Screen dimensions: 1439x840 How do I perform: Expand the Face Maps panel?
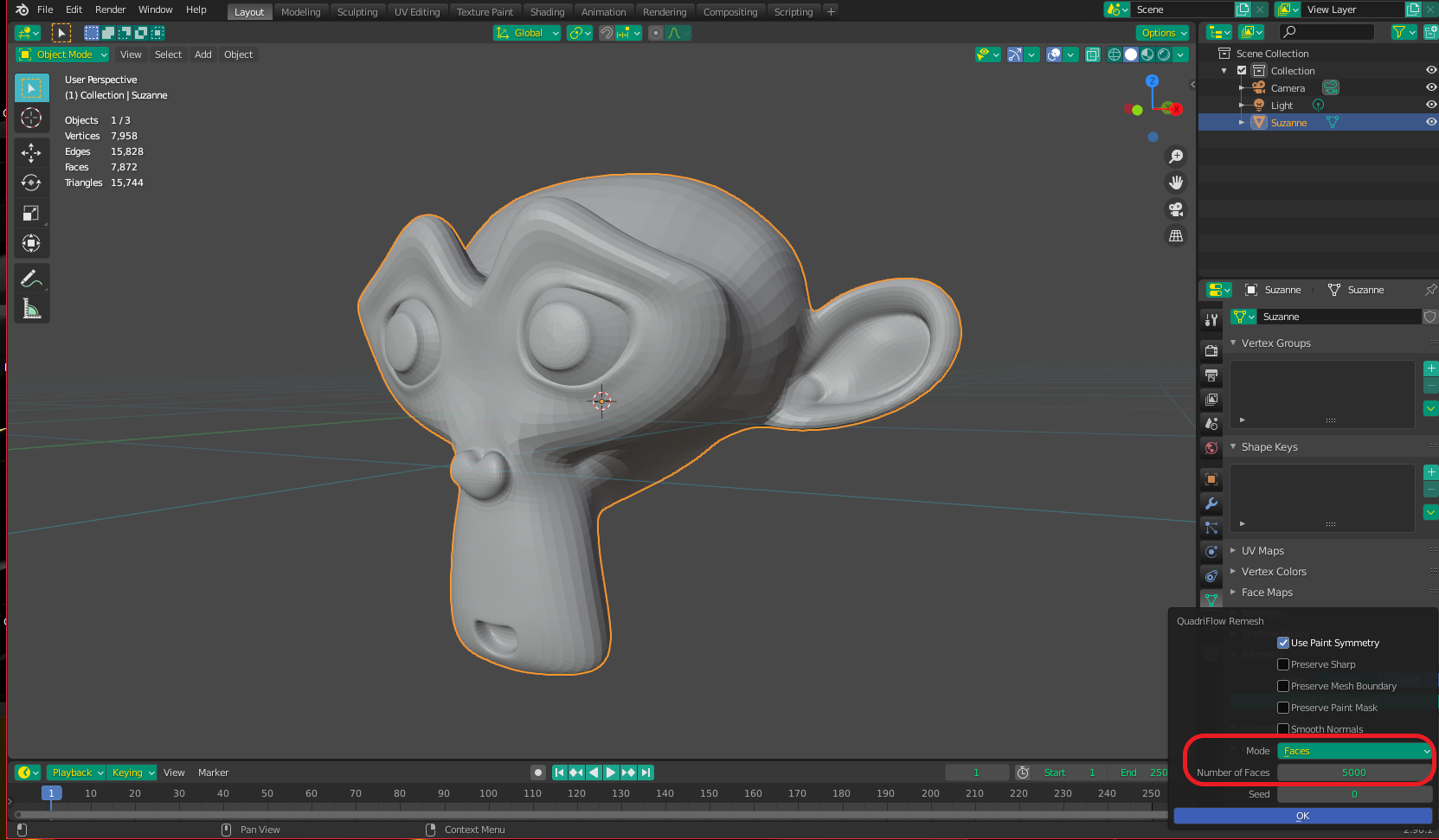pos(1267,593)
